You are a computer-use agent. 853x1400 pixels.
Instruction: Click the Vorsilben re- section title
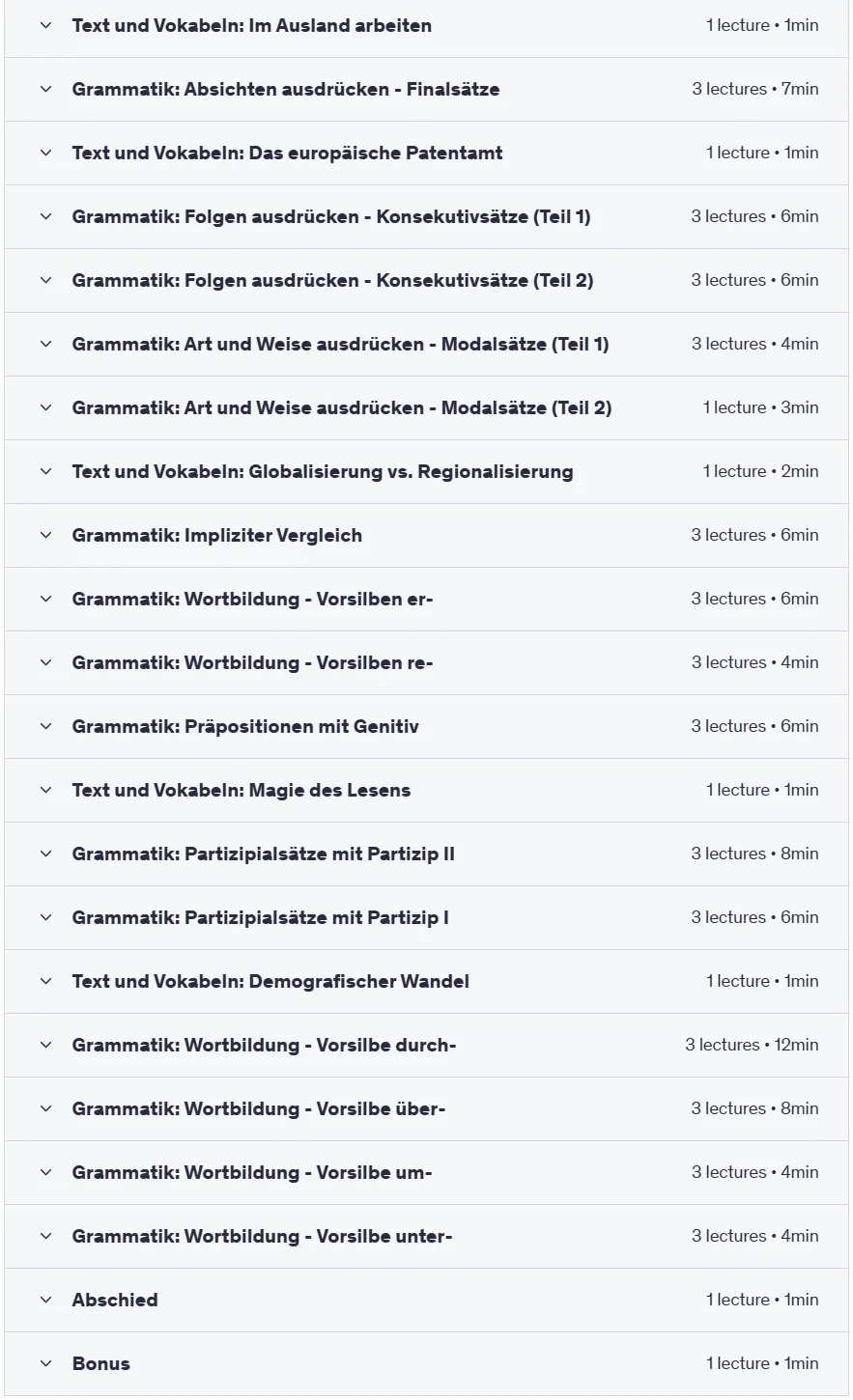(x=252, y=663)
